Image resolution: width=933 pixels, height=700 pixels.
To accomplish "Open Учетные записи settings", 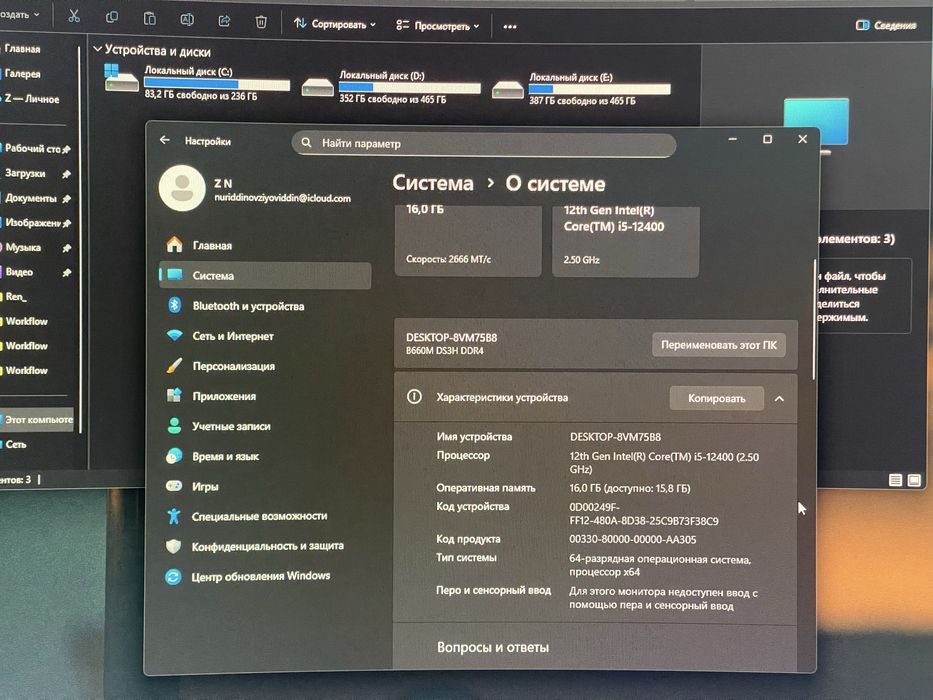I will [265, 426].
